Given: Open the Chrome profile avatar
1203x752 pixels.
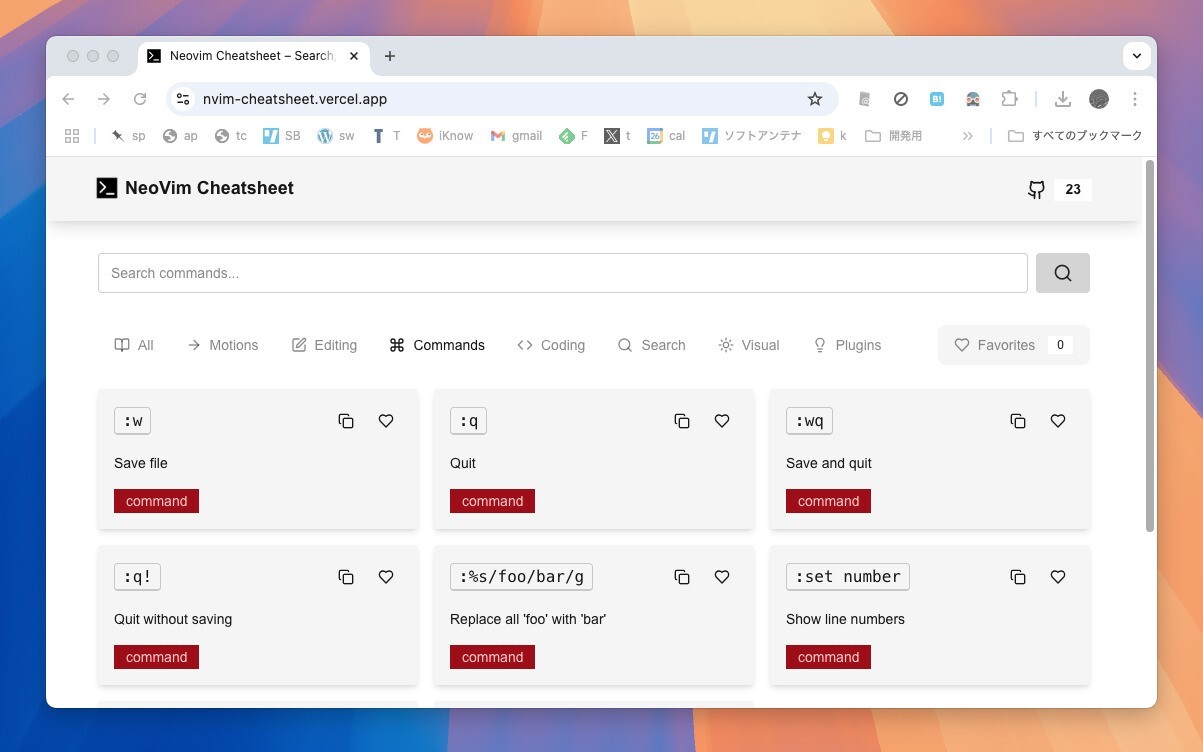Looking at the screenshot, I should (1099, 99).
